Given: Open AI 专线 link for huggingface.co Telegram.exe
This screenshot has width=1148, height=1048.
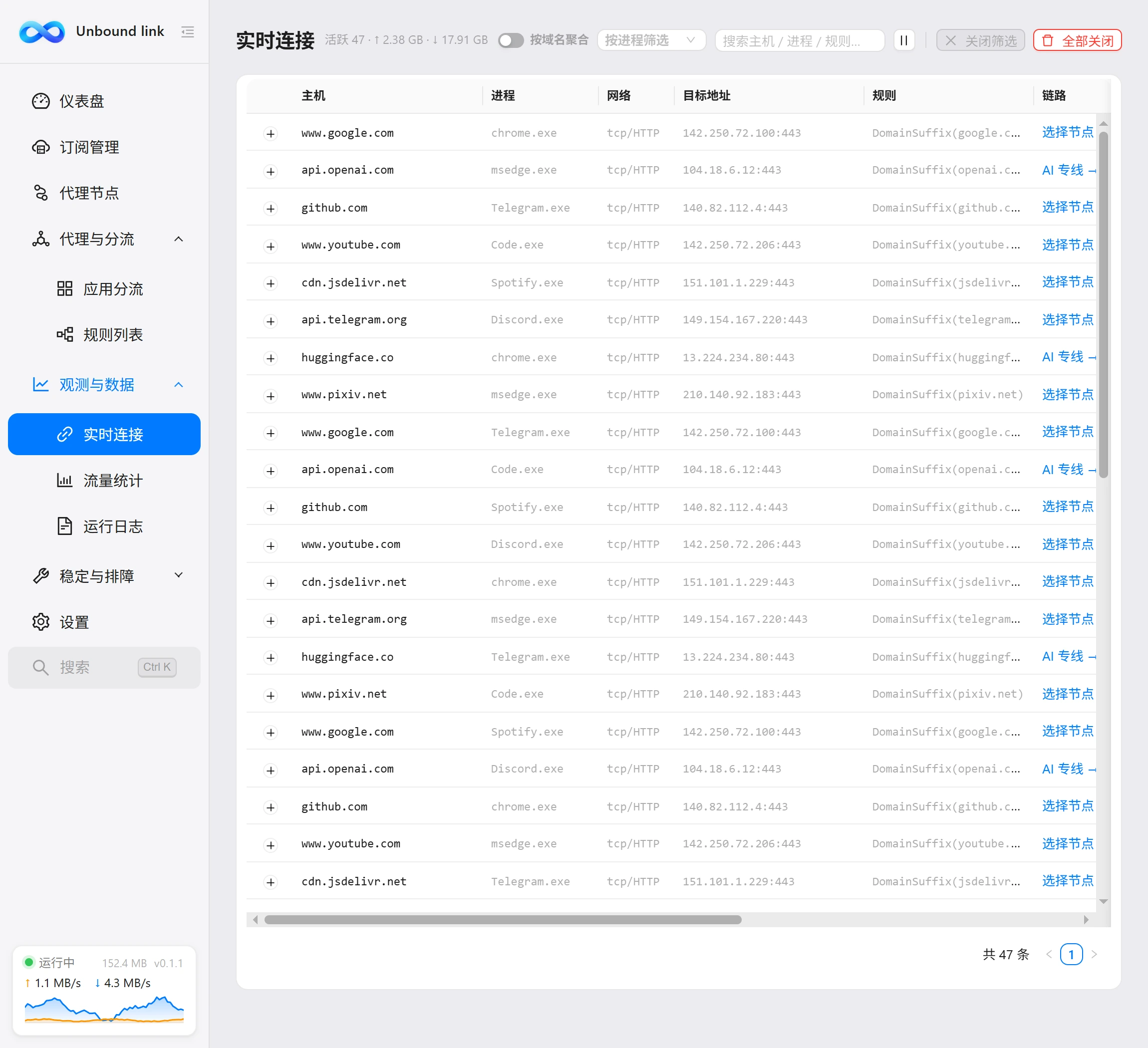Looking at the screenshot, I should (x=1068, y=656).
